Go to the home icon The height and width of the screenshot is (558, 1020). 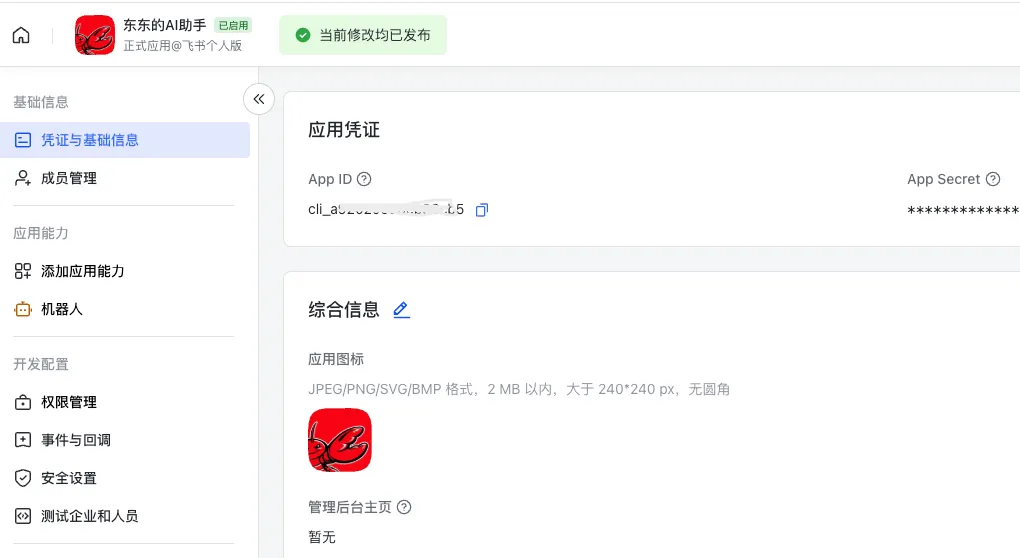click(x=21, y=35)
